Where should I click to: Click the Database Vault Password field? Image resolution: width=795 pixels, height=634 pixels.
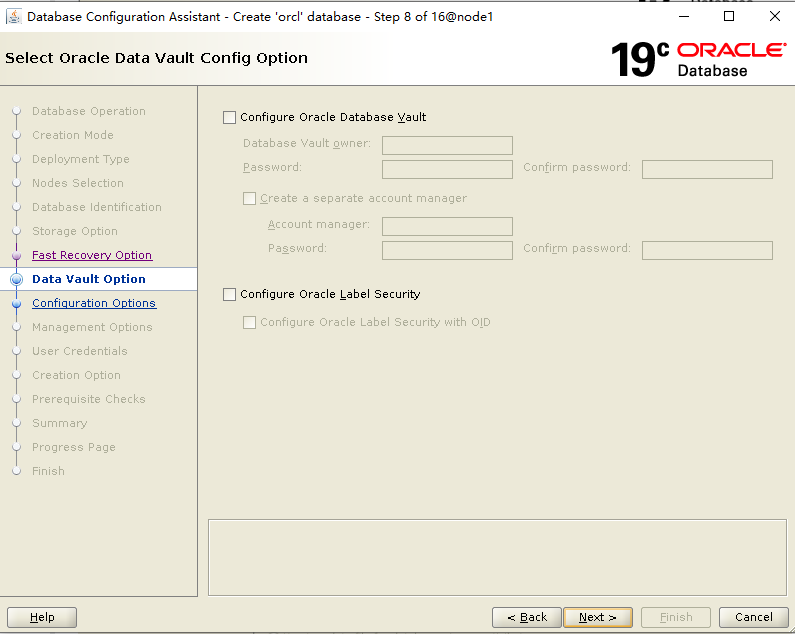[447, 169]
